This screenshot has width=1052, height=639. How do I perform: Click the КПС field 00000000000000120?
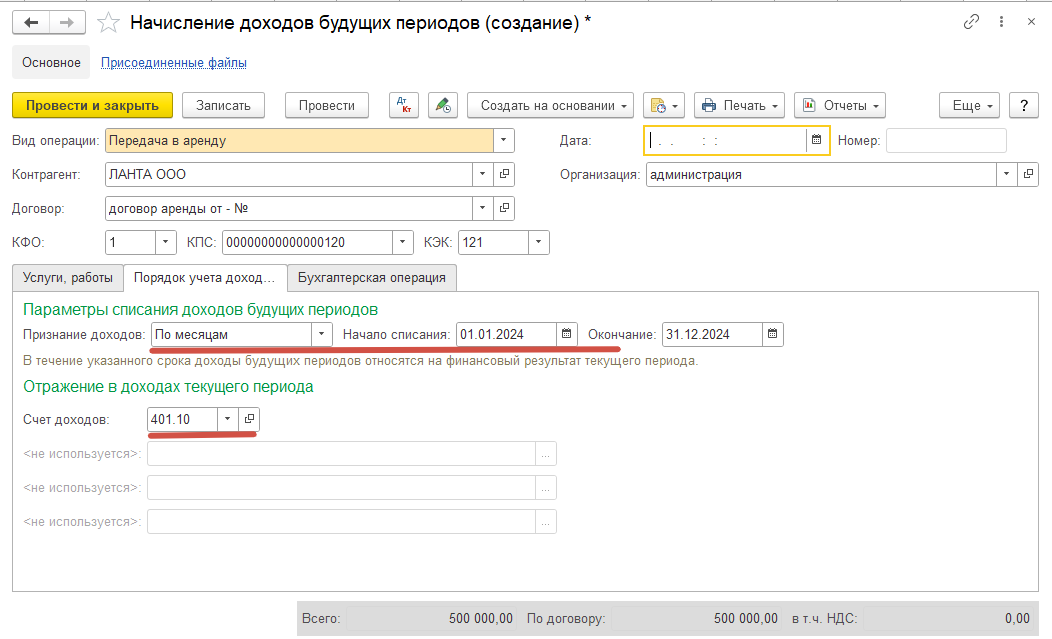tap(307, 242)
